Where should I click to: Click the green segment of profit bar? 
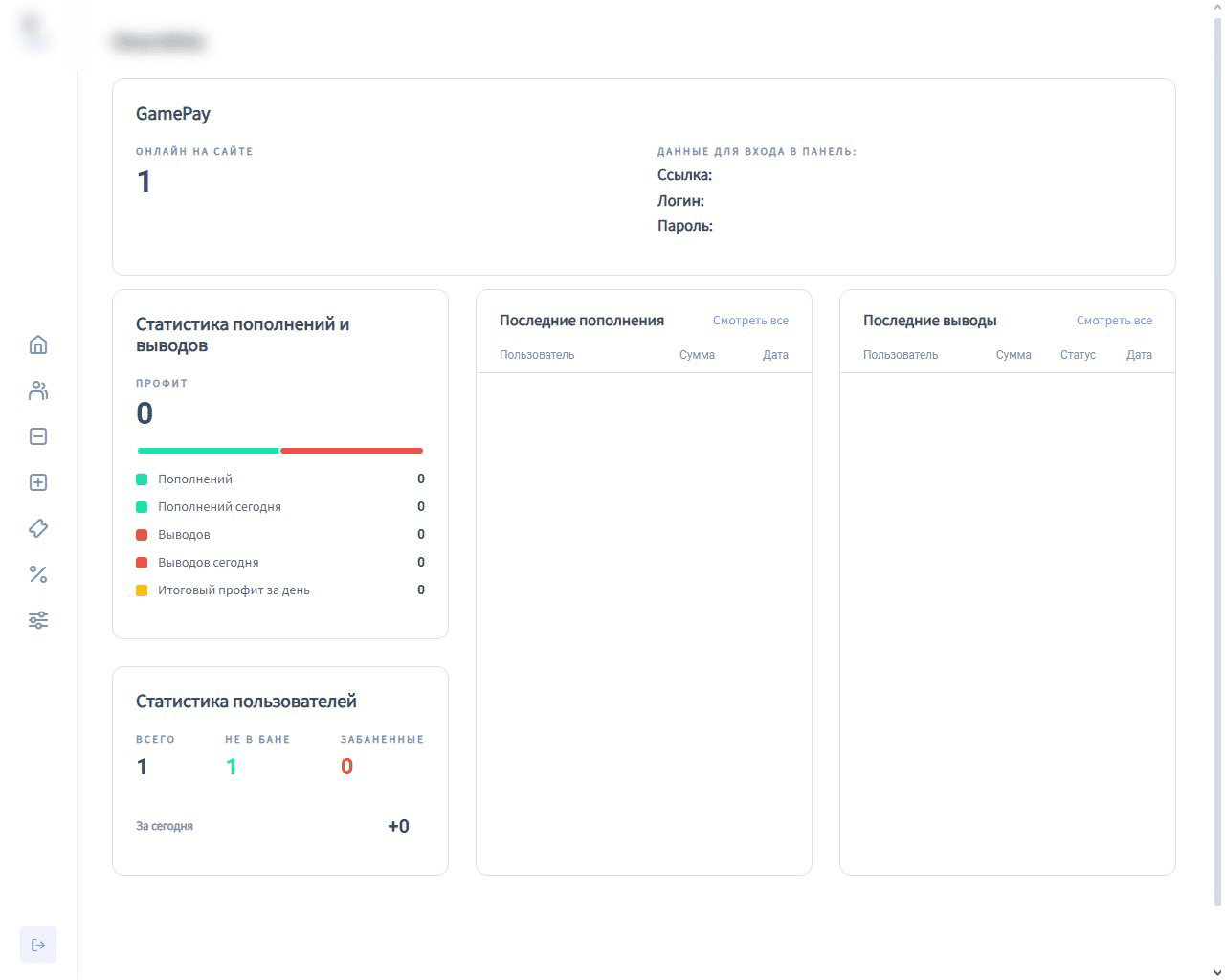(208, 450)
